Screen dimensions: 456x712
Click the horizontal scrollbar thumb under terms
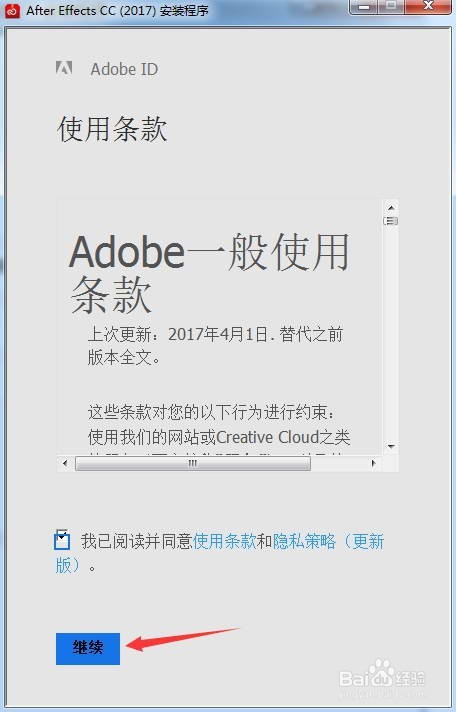193,464
